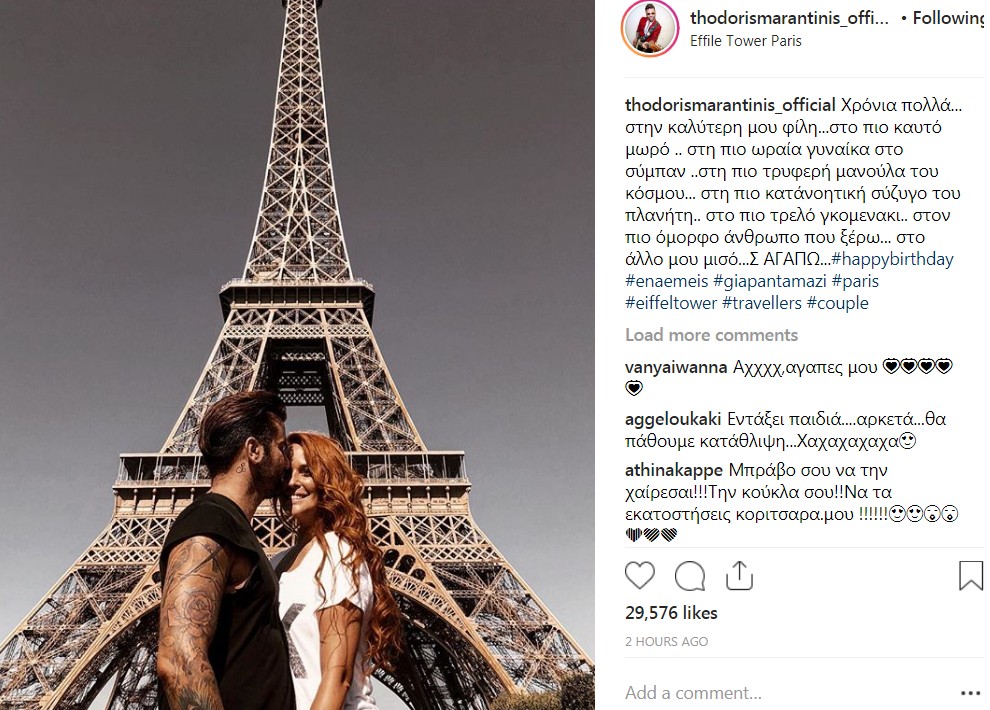The image size is (990, 710).
Task: Open the comment bubble icon
Action: pyautogui.click(x=689, y=576)
